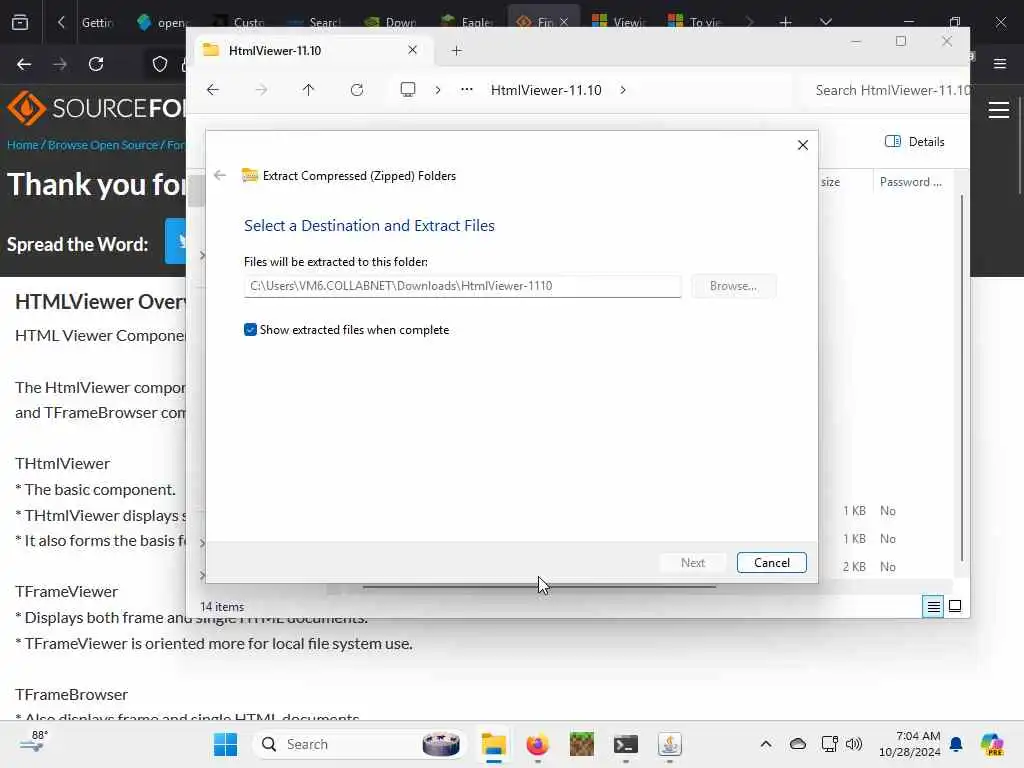Image resolution: width=1024 pixels, height=768 pixels.
Task: Click the Home breadcrumb link
Action: [x=22, y=145]
